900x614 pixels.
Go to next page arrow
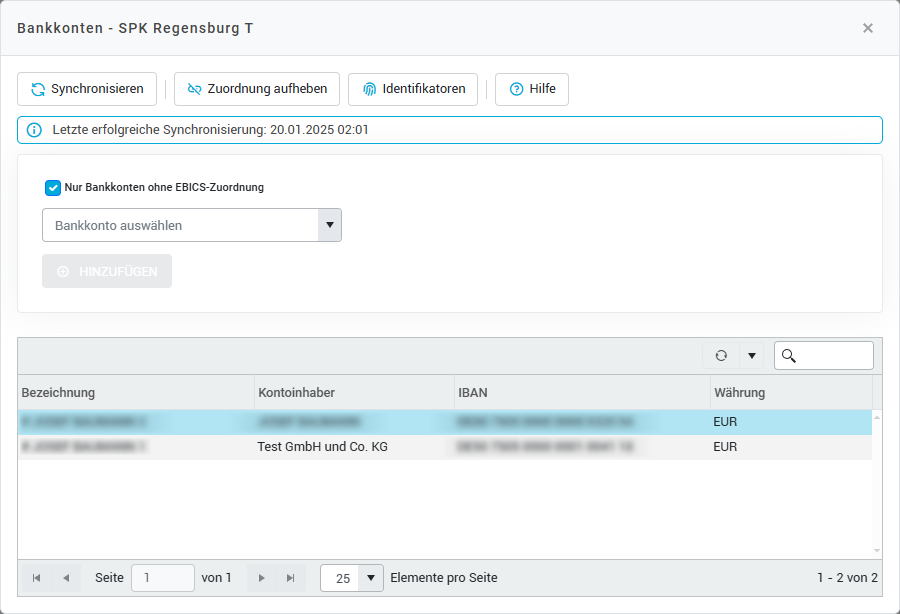(x=262, y=578)
